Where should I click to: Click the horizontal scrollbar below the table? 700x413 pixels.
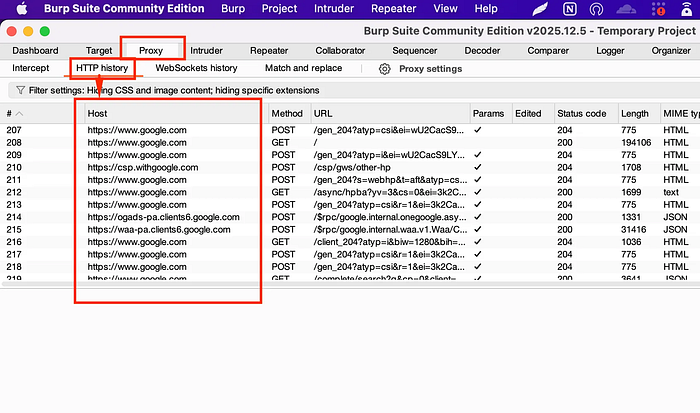click(x=350, y=284)
